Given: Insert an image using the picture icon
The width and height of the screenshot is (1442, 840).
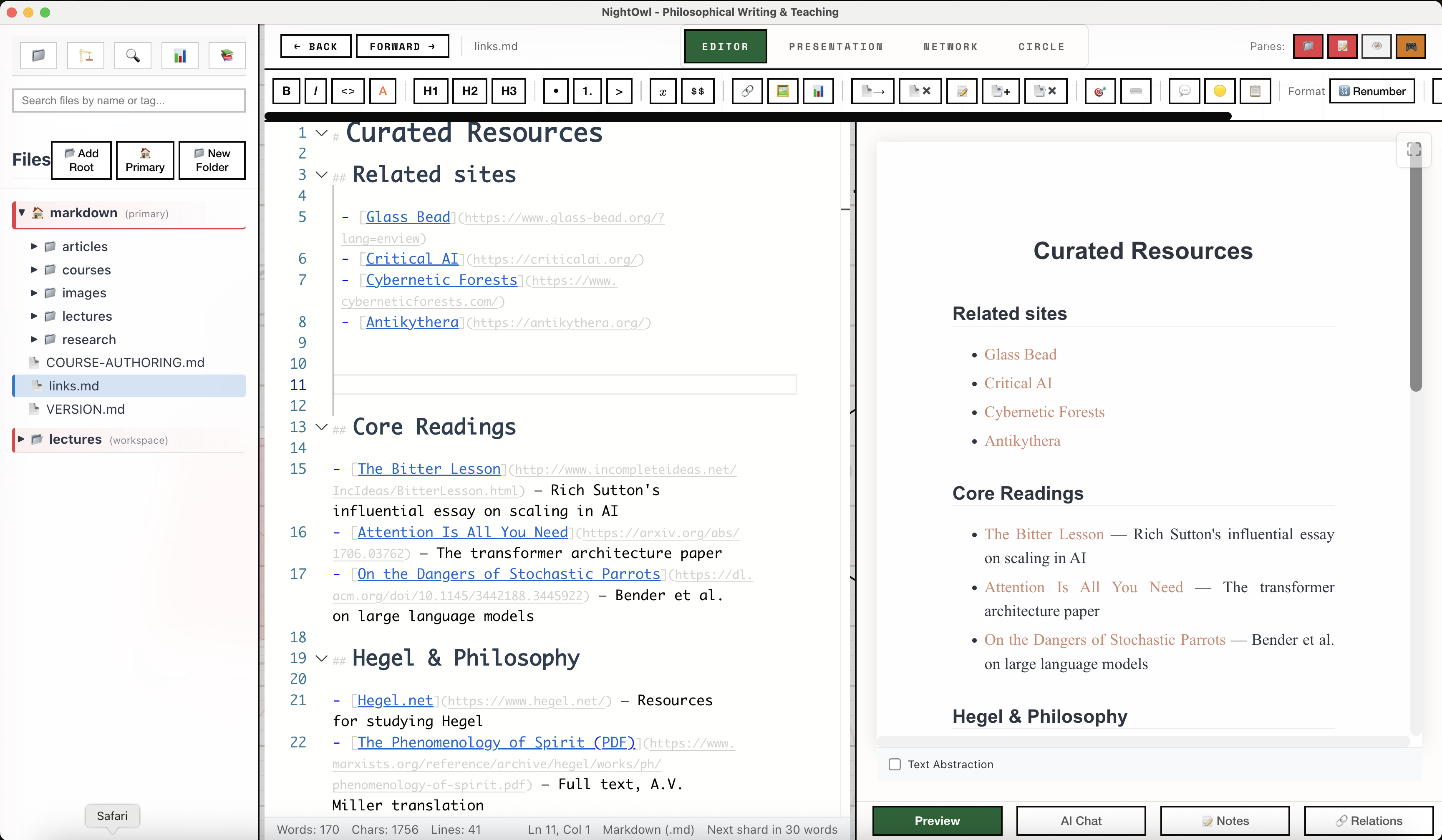Looking at the screenshot, I should [782, 91].
